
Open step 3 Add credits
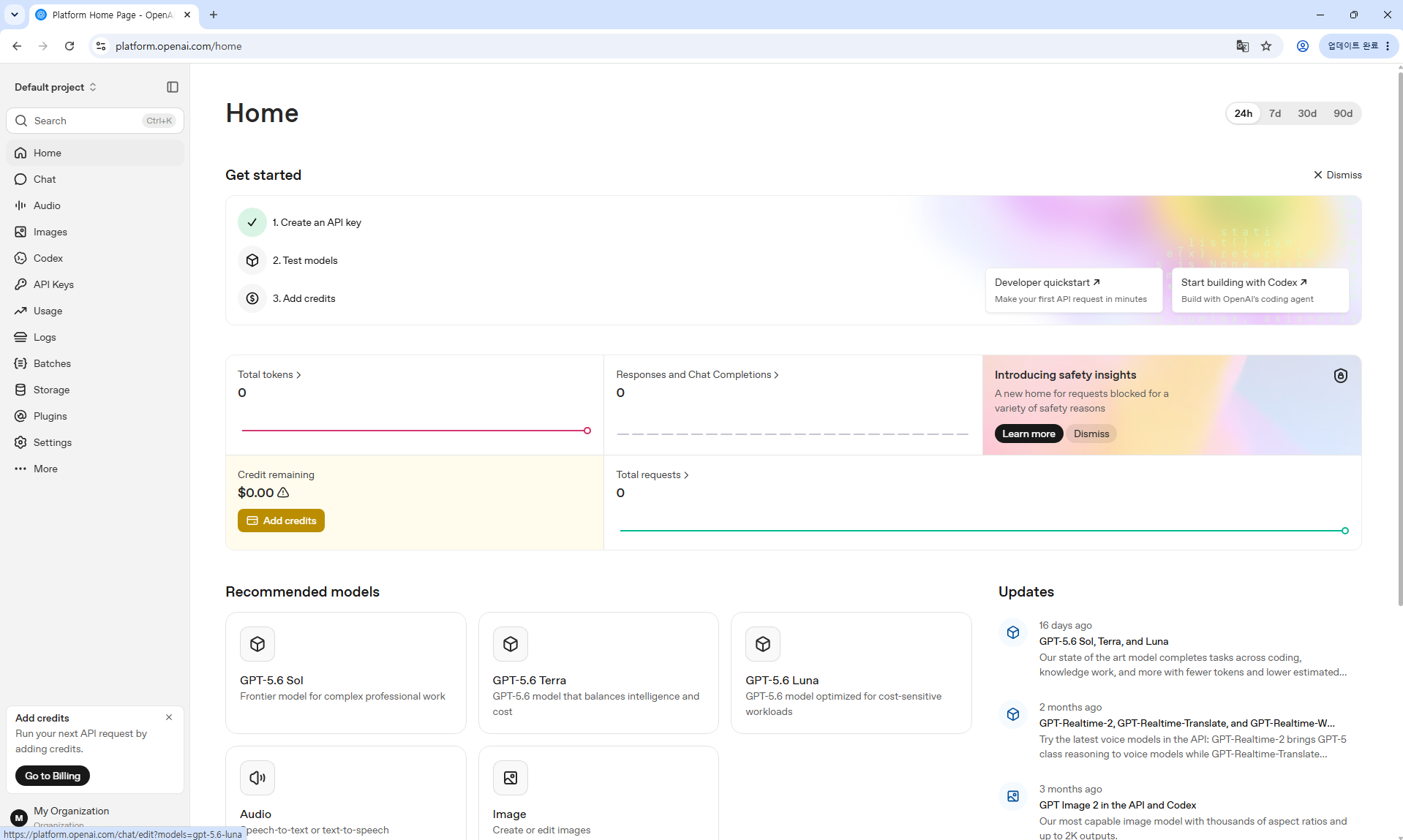(287, 298)
